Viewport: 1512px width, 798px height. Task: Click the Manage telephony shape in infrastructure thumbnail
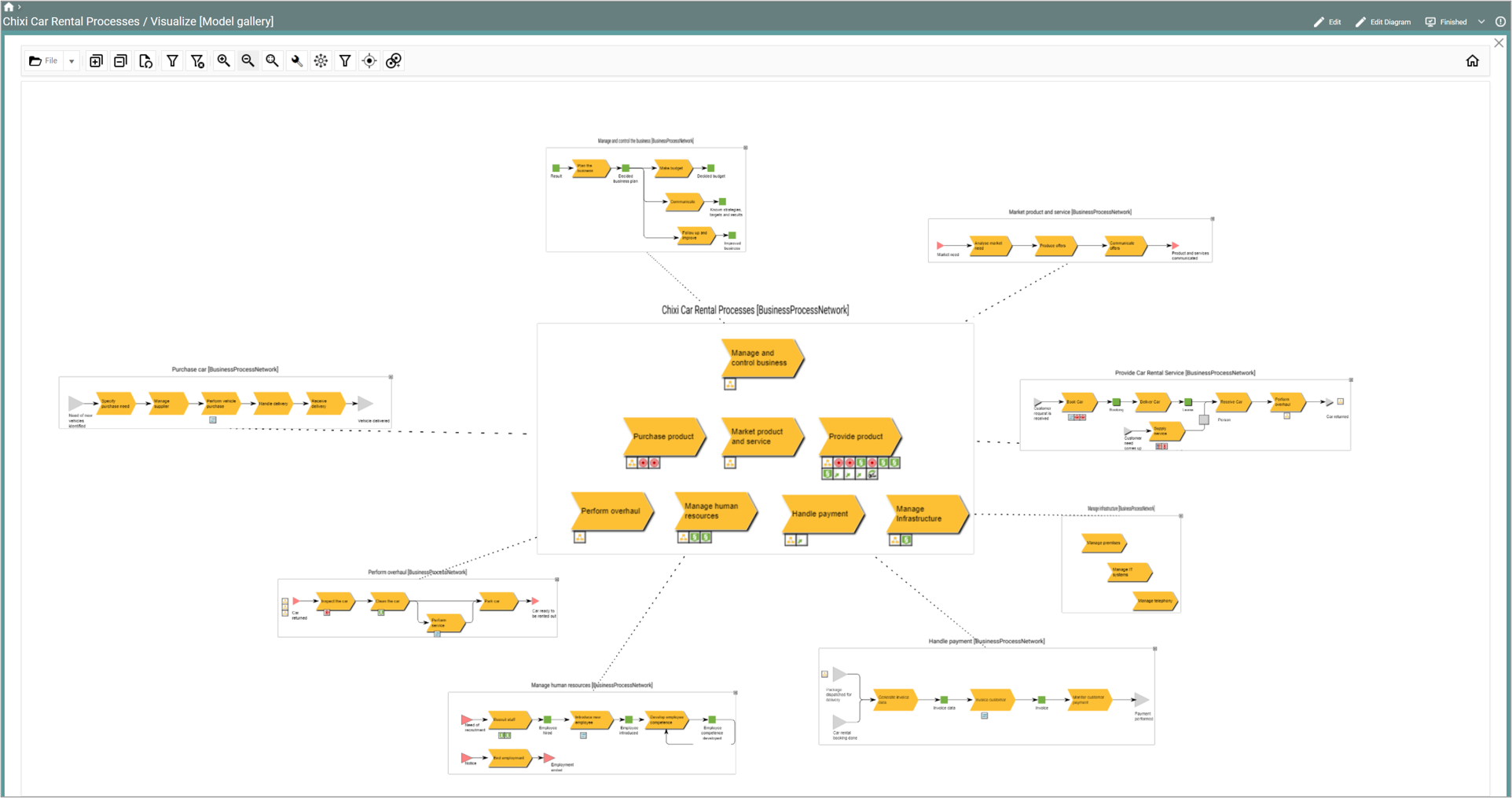click(x=1155, y=601)
